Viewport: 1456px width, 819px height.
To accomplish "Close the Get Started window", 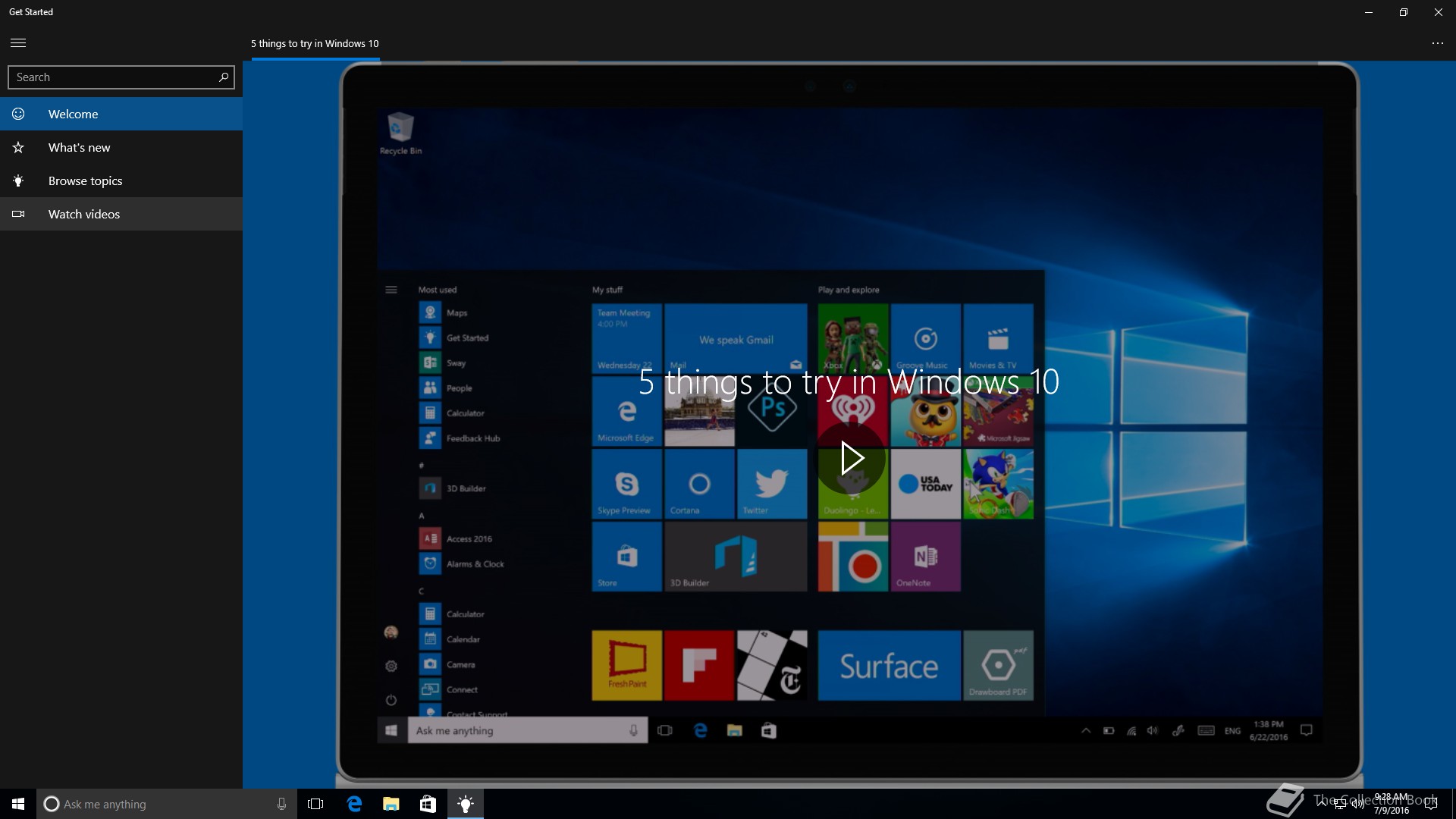I will pos(1439,12).
